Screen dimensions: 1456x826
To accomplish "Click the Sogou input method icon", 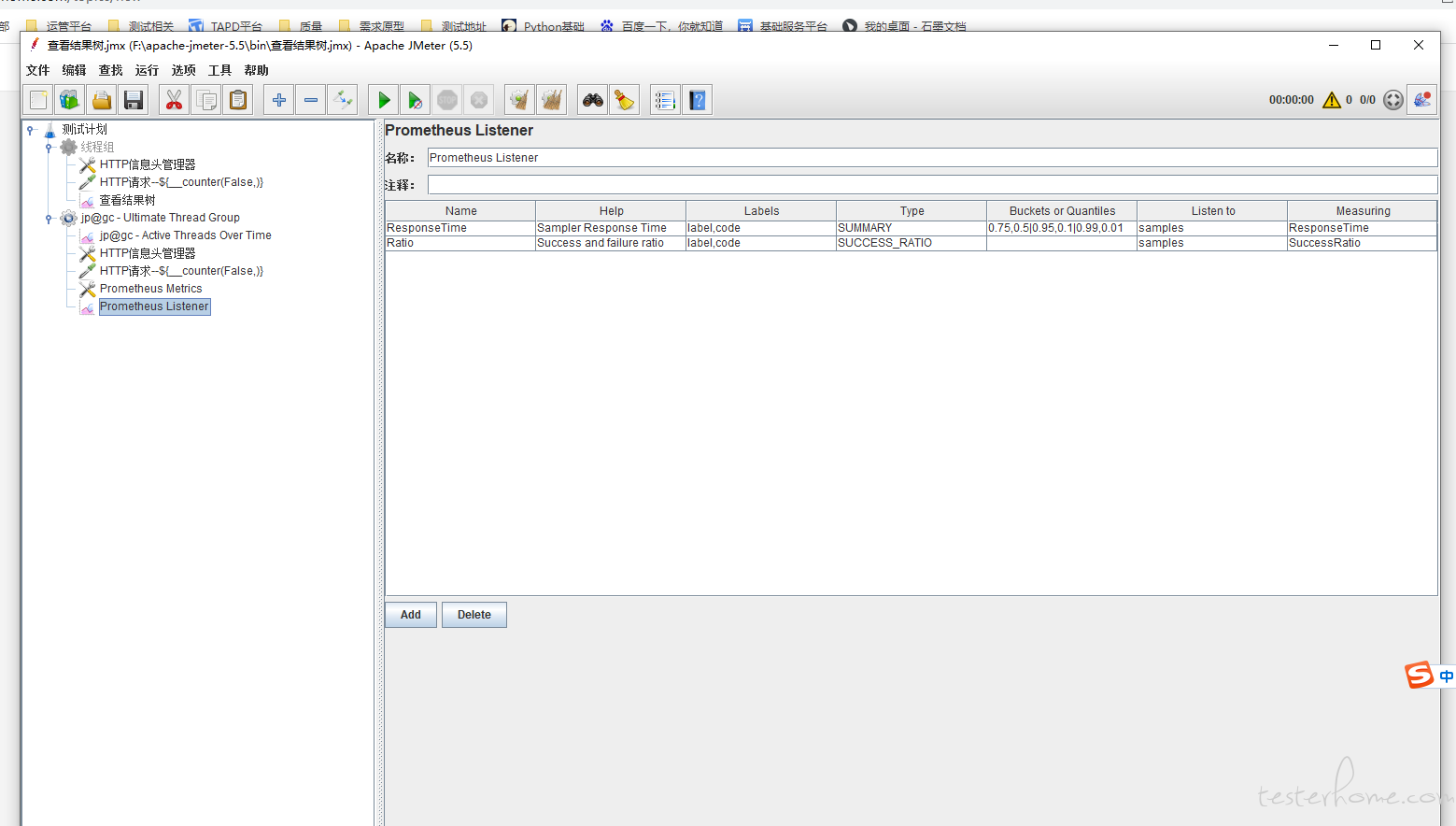I will (1420, 675).
